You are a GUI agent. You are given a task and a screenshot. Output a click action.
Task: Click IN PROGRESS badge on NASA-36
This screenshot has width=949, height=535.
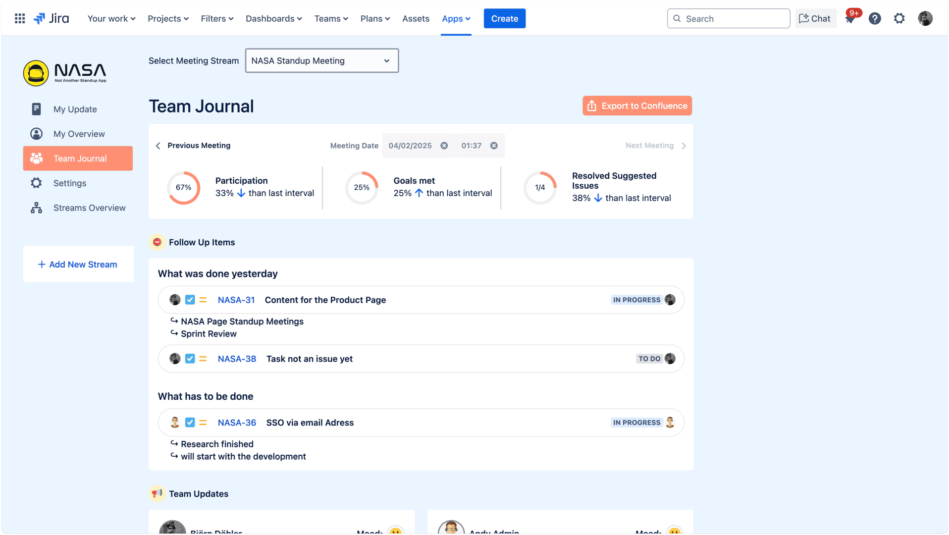[x=636, y=422]
